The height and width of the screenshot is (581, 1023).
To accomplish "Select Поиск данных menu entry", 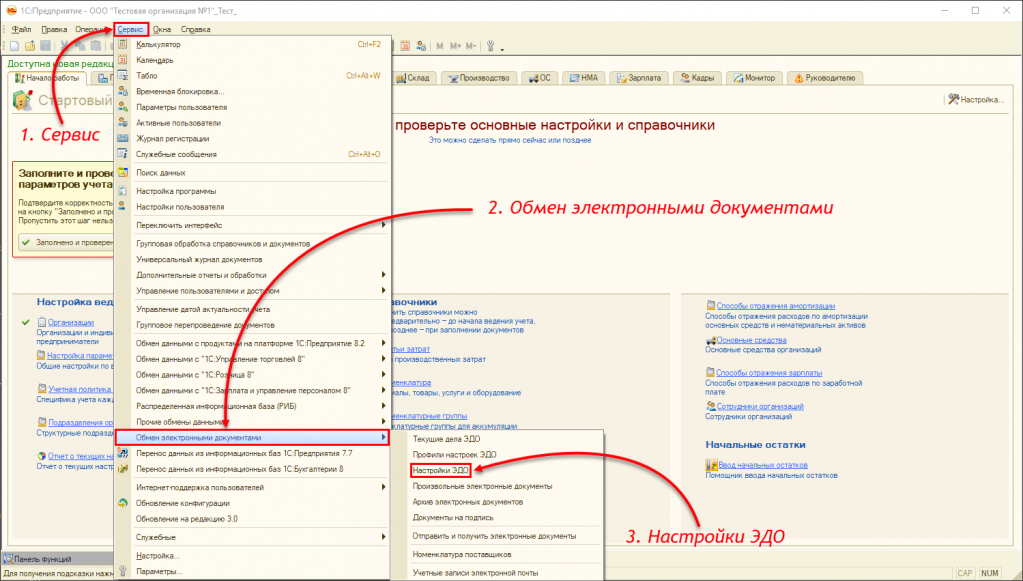I will [x=253, y=173].
